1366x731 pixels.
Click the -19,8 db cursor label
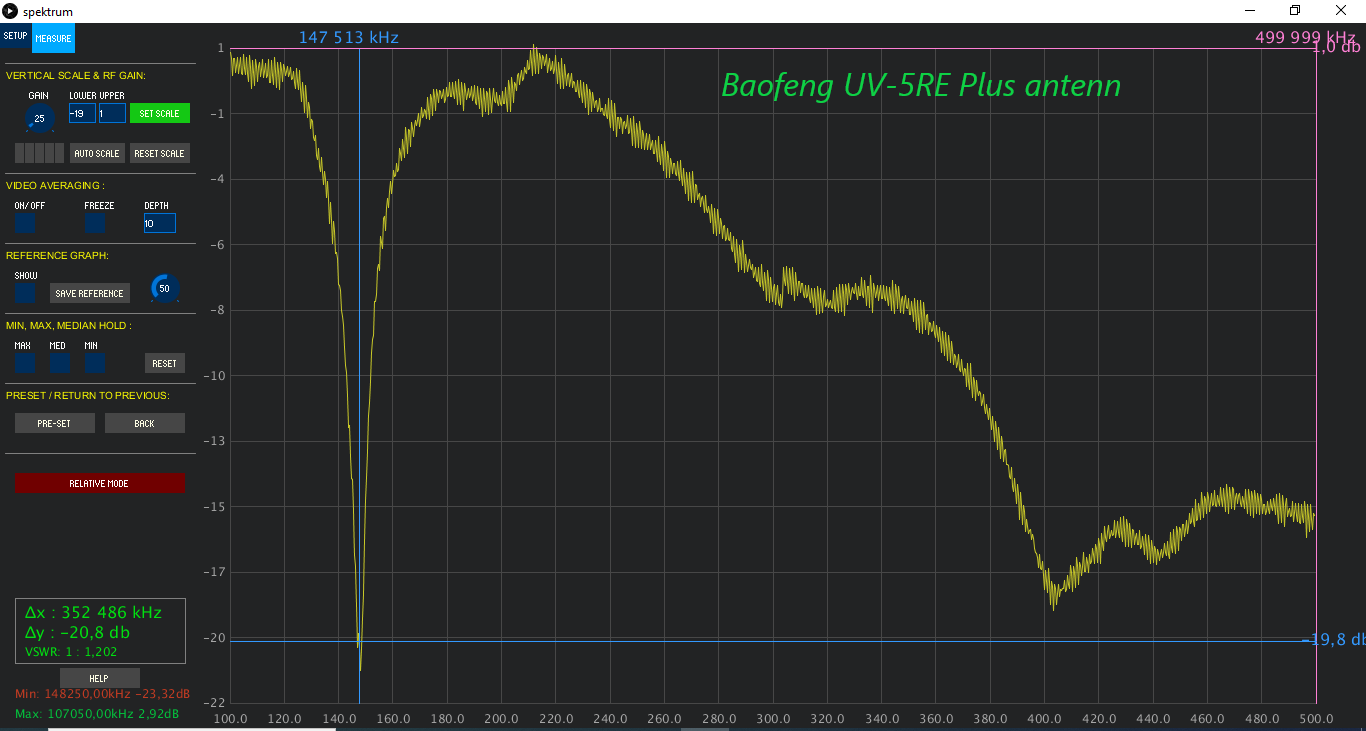tap(1333, 639)
